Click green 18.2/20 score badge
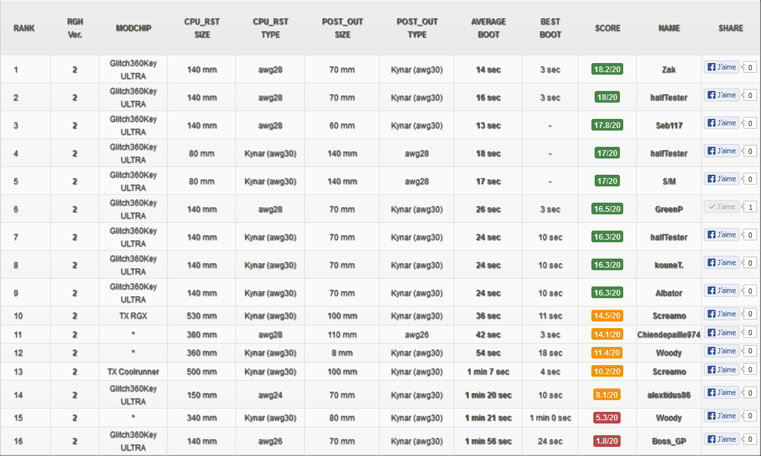761x456 pixels. pos(607,69)
